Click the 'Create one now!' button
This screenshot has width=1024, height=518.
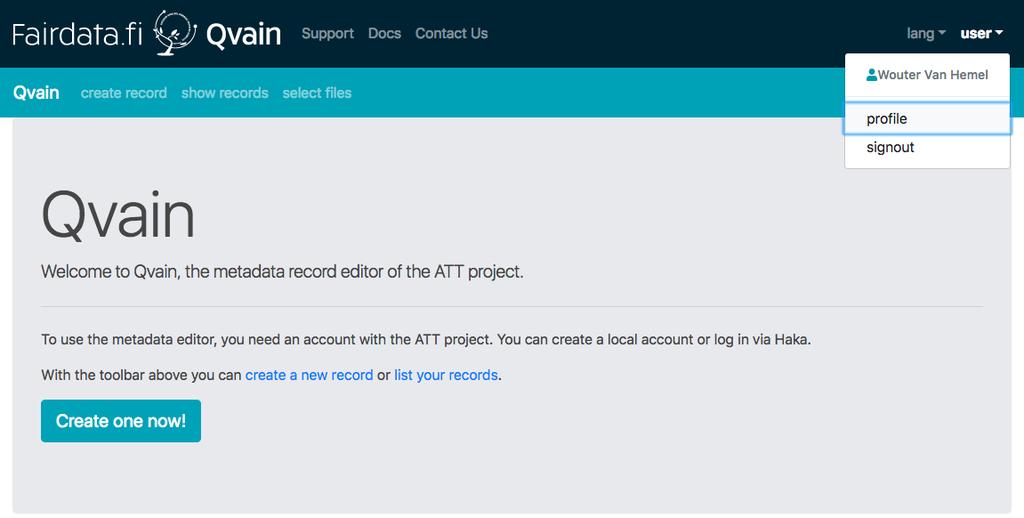pos(121,421)
